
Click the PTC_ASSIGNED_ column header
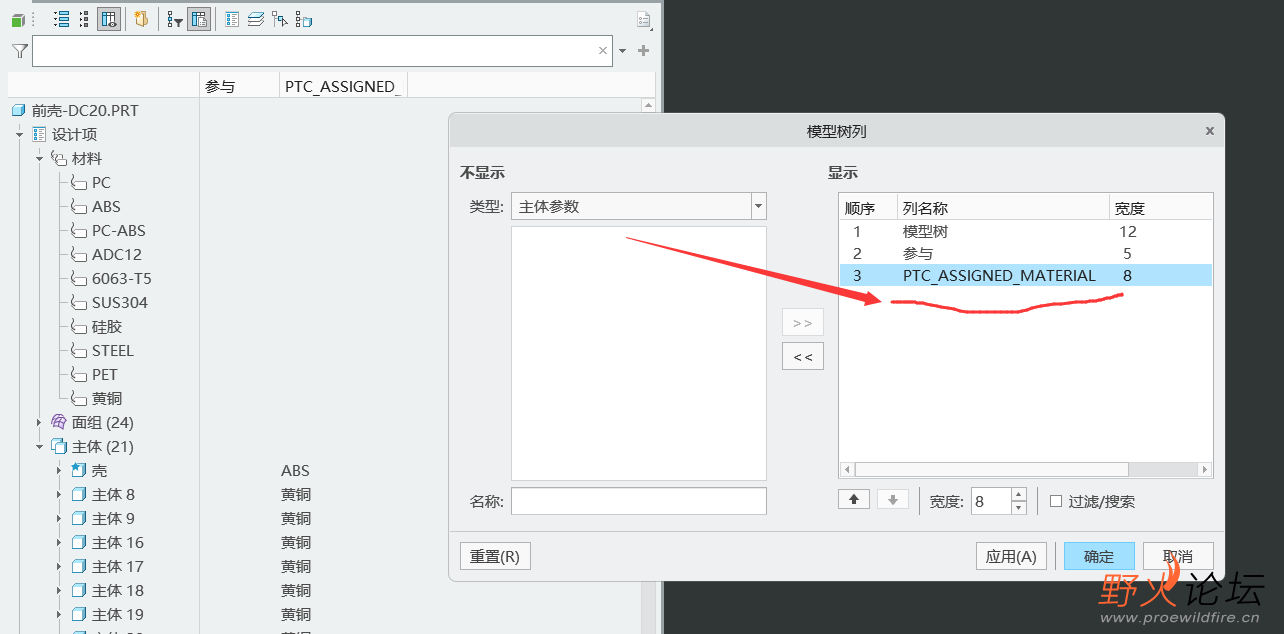[344, 86]
